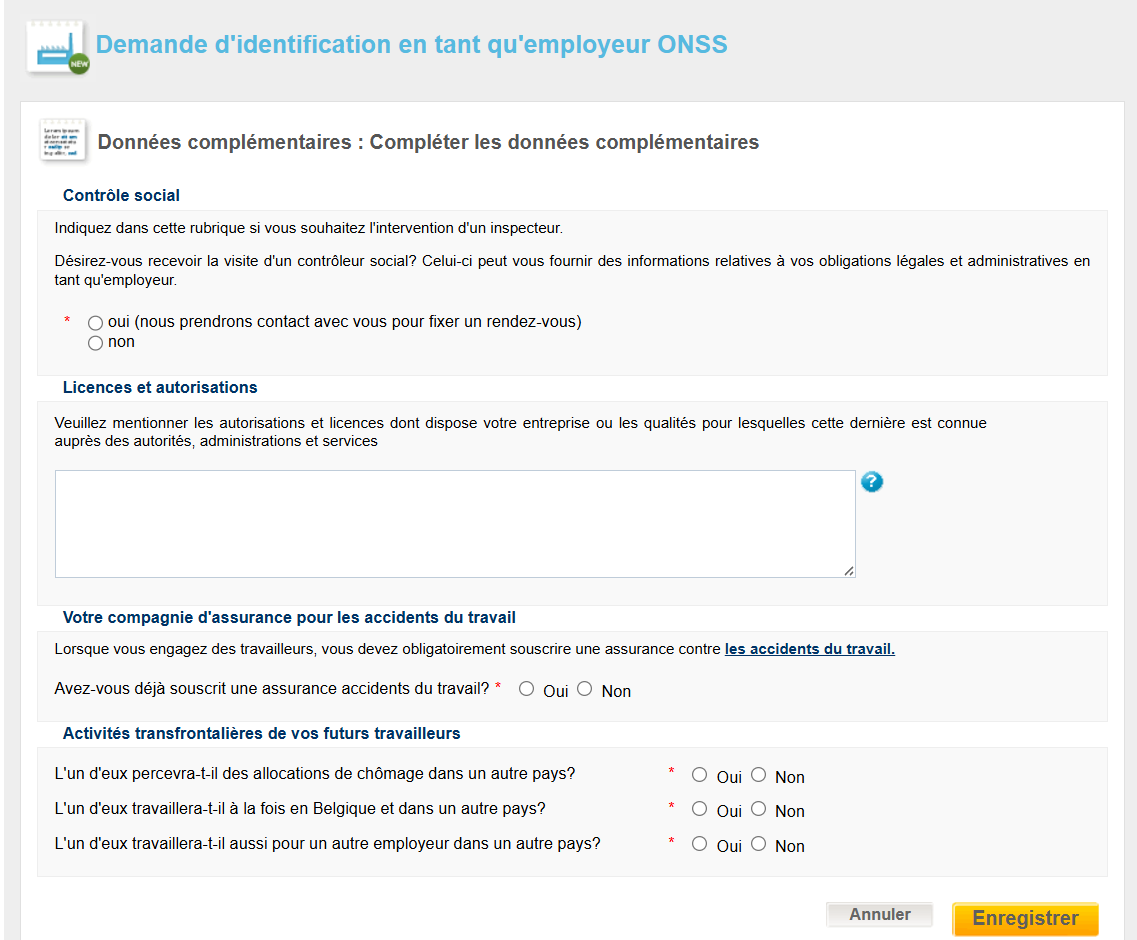This screenshot has width=1137, height=940.
Task: Click the Données complémentaires notepad icon
Action: [x=63, y=140]
